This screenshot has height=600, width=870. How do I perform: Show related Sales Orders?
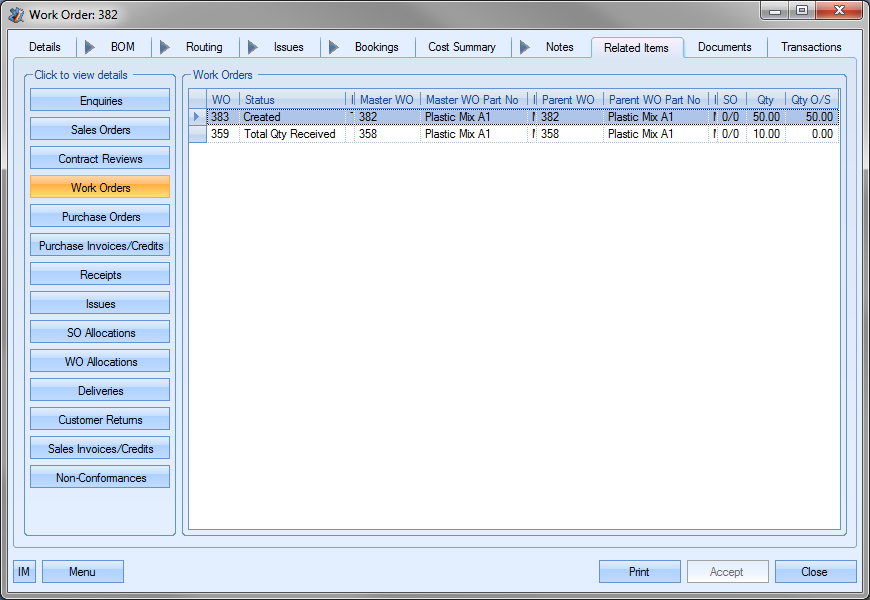tap(100, 130)
